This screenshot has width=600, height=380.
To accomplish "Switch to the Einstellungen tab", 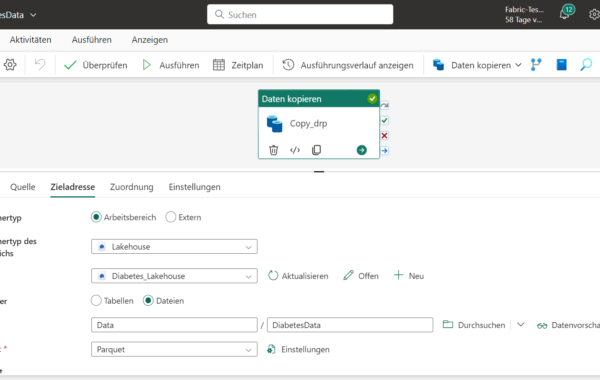I will point(194,187).
